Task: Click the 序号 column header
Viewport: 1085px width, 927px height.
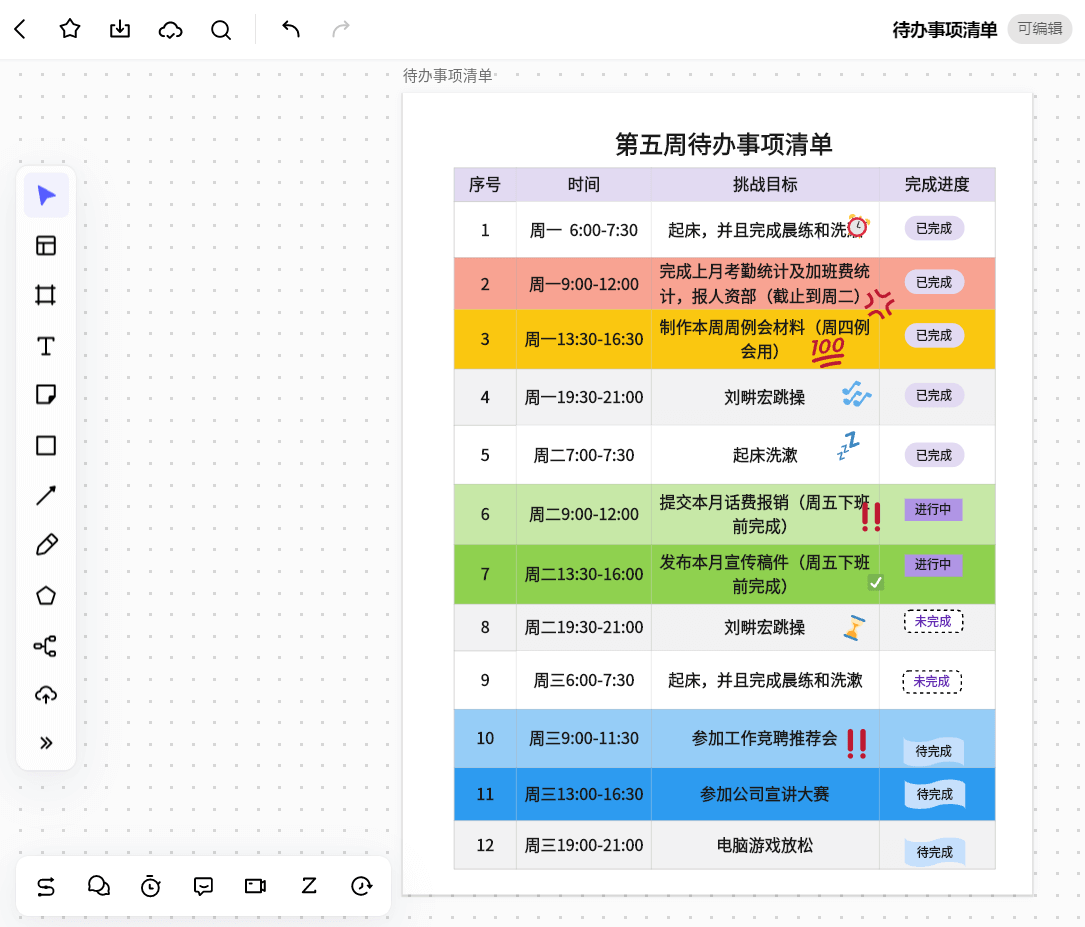Action: [x=485, y=185]
